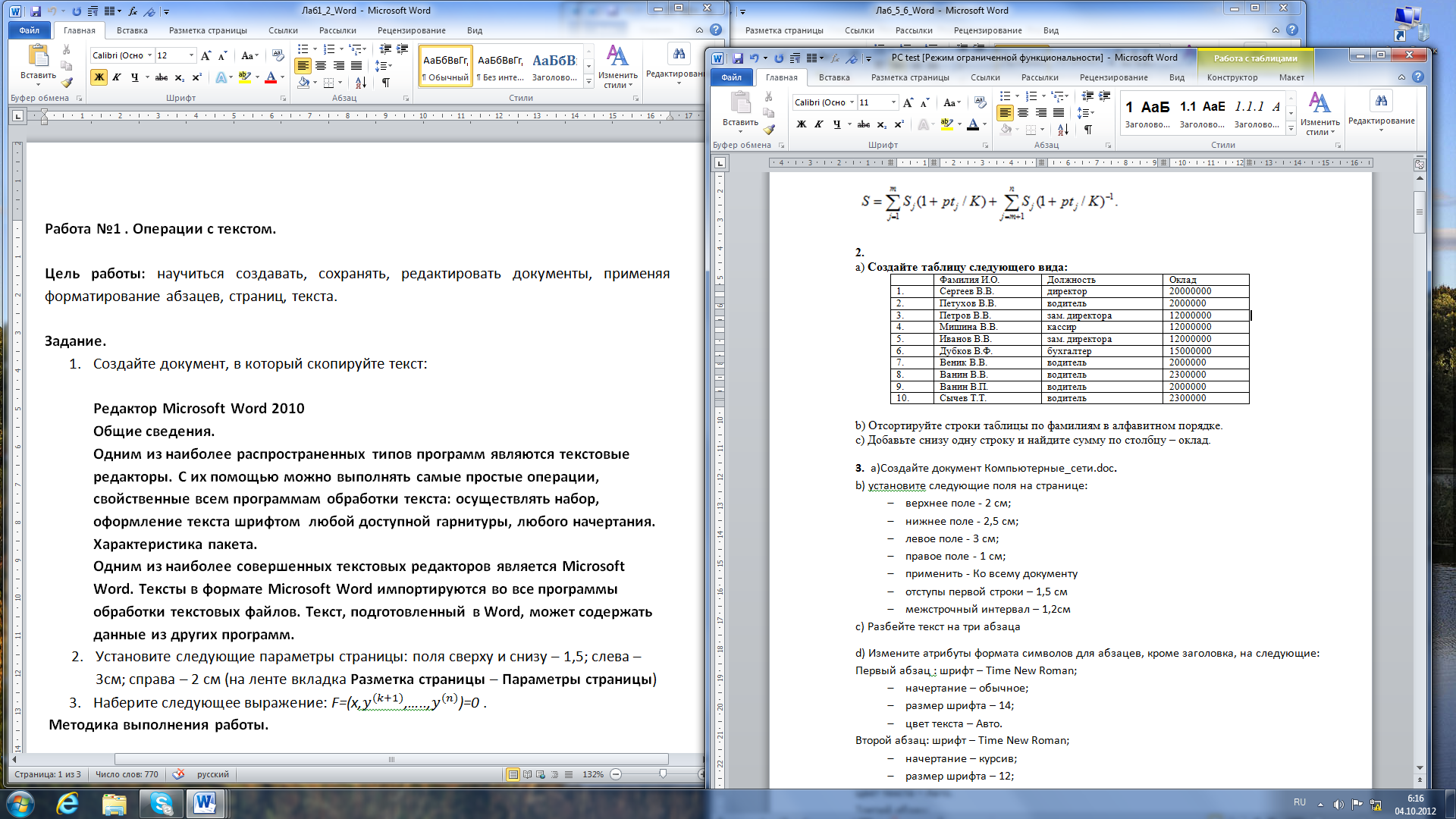
Task: Decrease indent in Лаб1_2_Word window
Action: click(x=385, y=49)
